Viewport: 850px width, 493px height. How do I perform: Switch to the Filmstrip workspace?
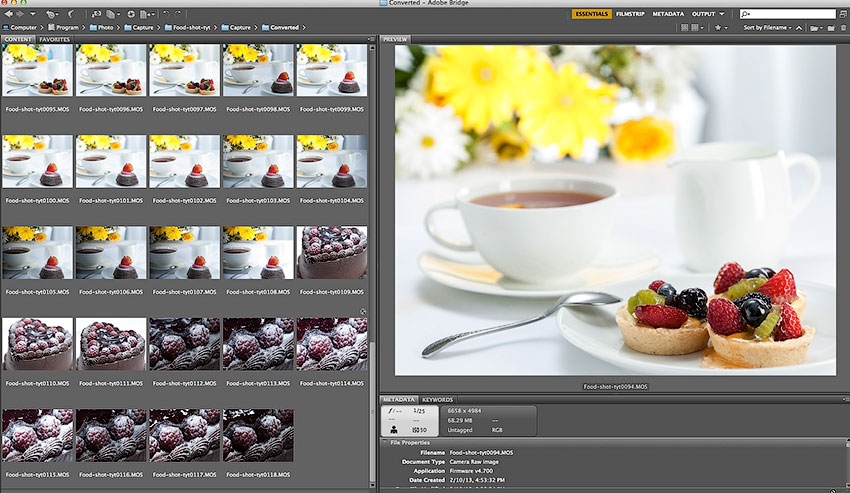[x=630, y=14]
